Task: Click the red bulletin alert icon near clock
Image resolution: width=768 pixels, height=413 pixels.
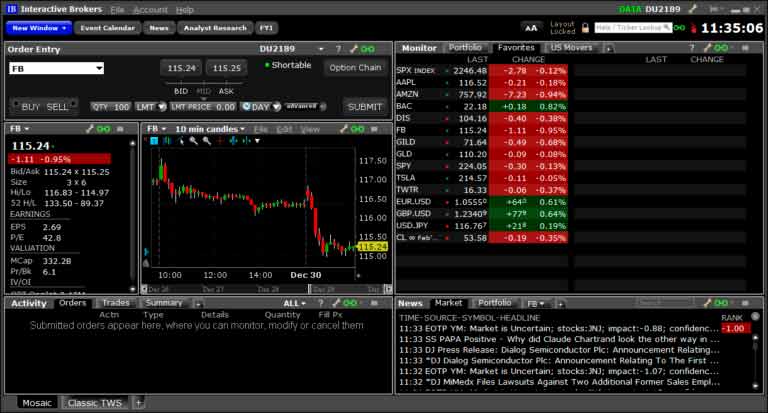Action: pos(694,28)
